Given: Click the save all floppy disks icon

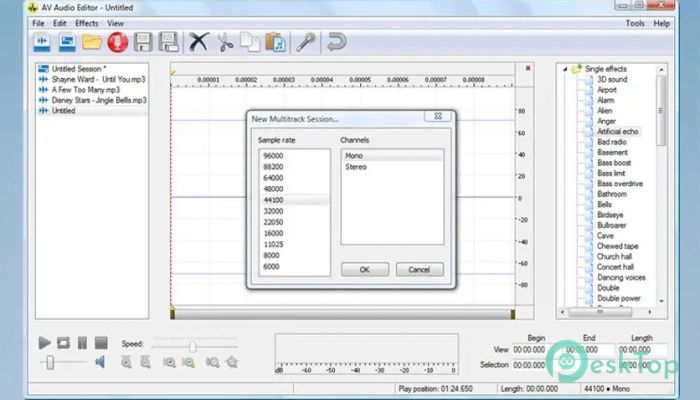Looking at the screenshot, I should (169, 42).
